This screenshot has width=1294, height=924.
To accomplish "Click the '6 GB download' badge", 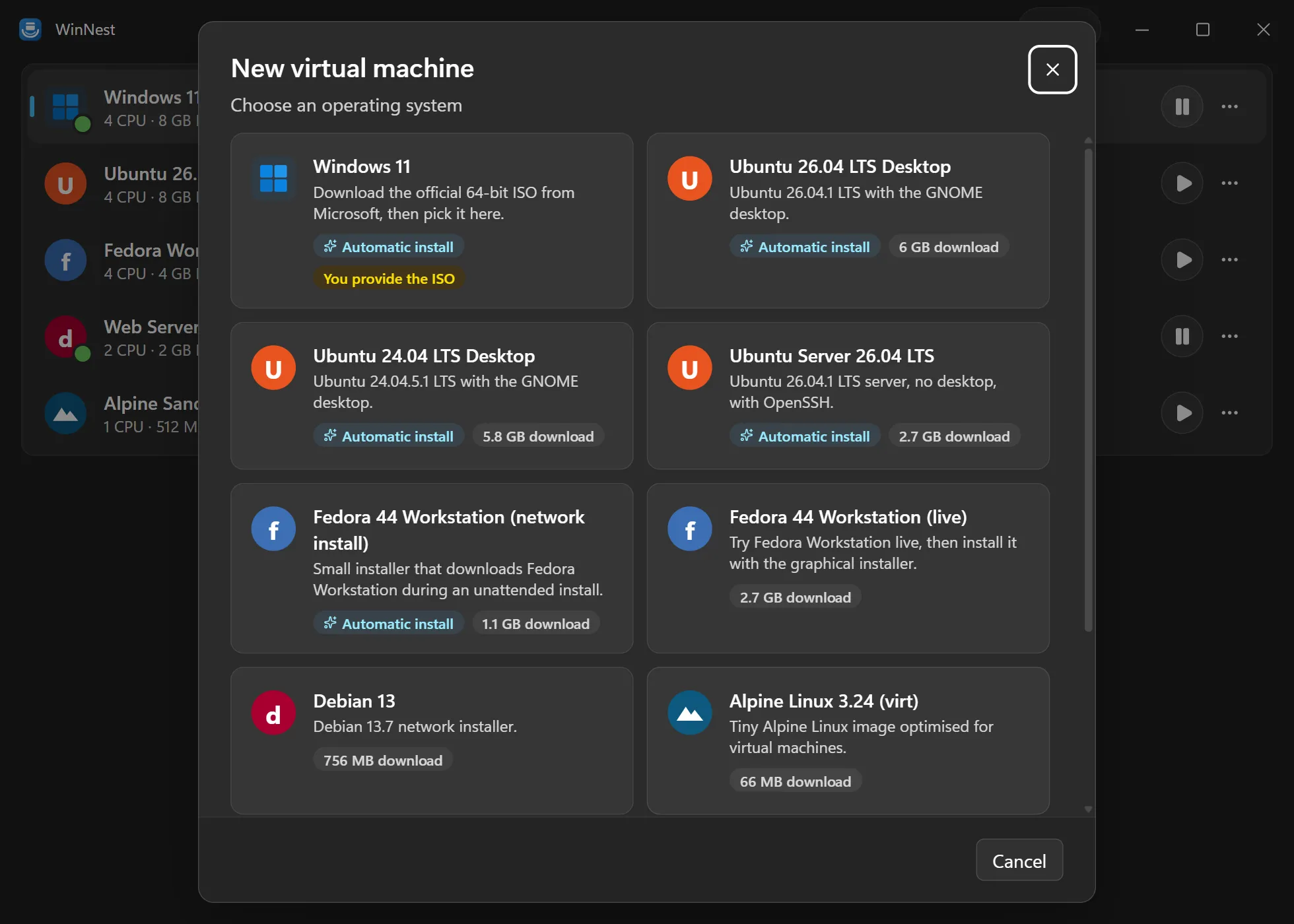I will click(949, 247).
